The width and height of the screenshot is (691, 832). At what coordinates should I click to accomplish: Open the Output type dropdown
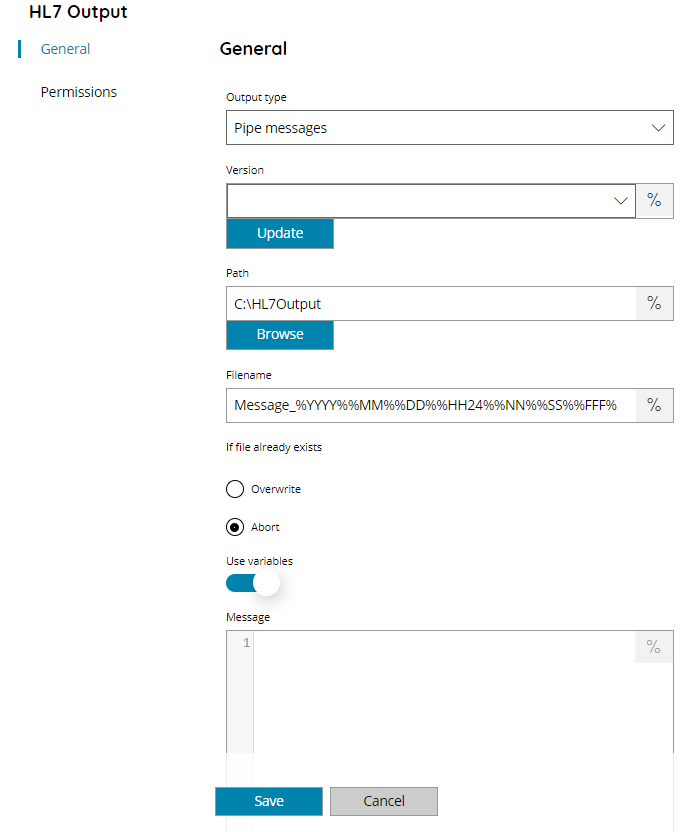tap(450, 127)
